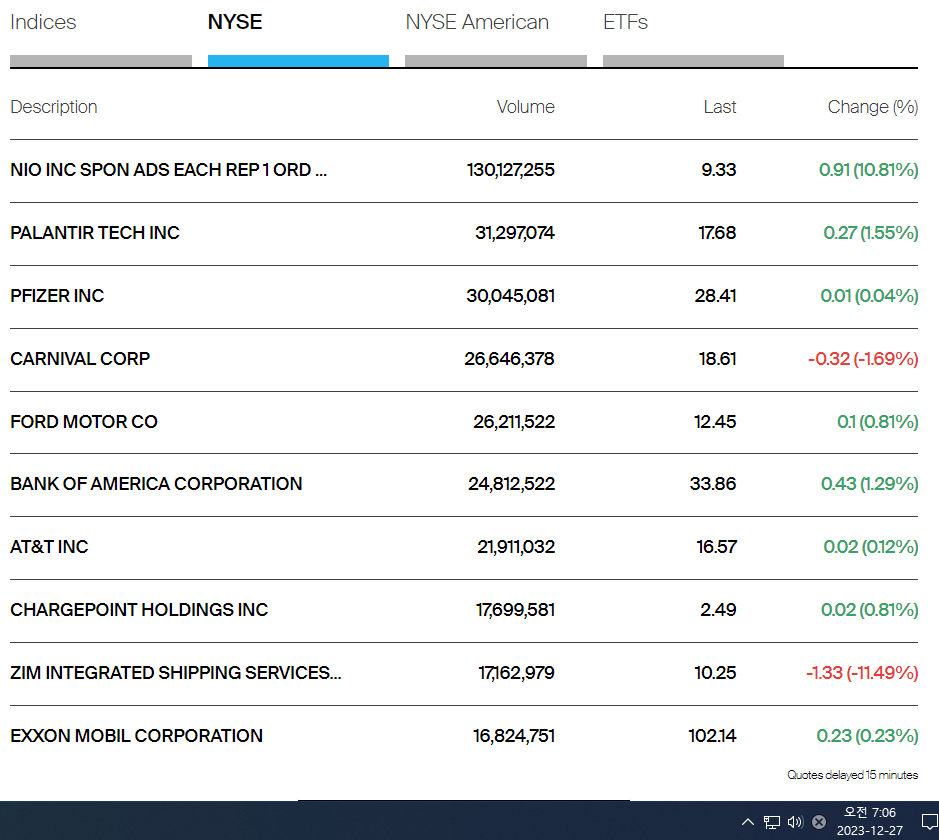Click the Description column header

point(54,107)
